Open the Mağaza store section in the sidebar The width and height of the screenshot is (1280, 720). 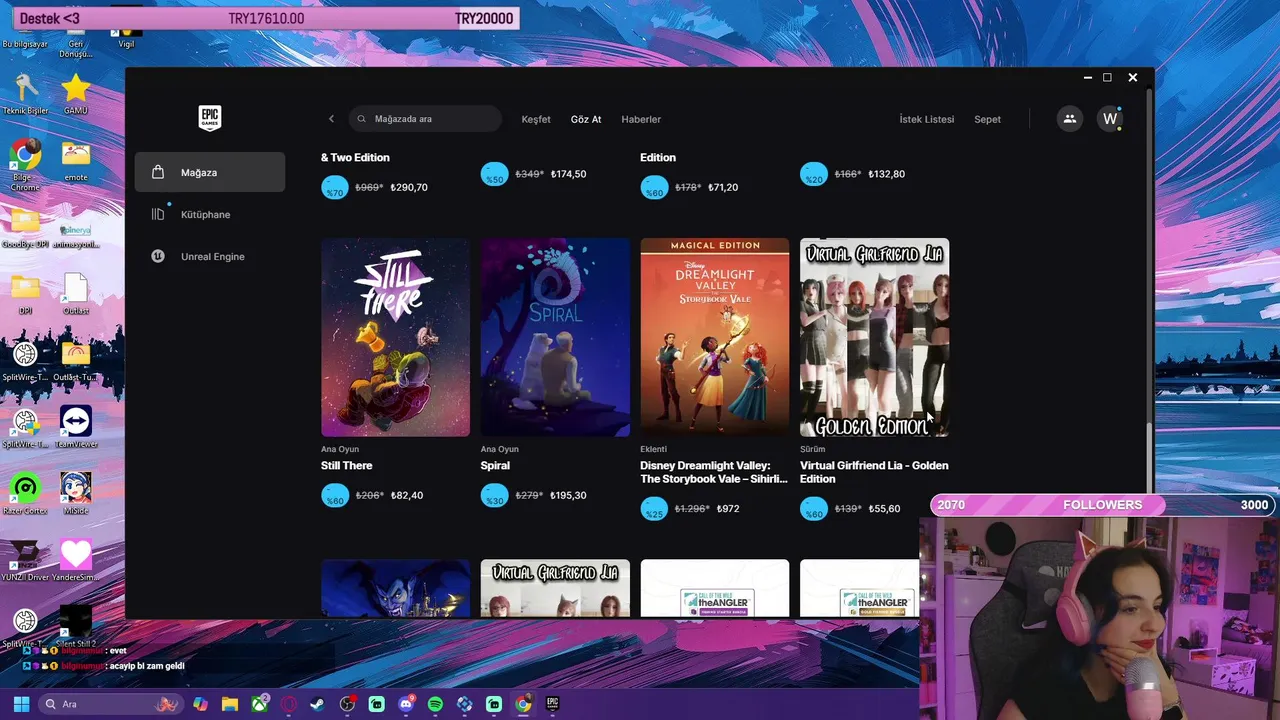(x=210, y=172)
